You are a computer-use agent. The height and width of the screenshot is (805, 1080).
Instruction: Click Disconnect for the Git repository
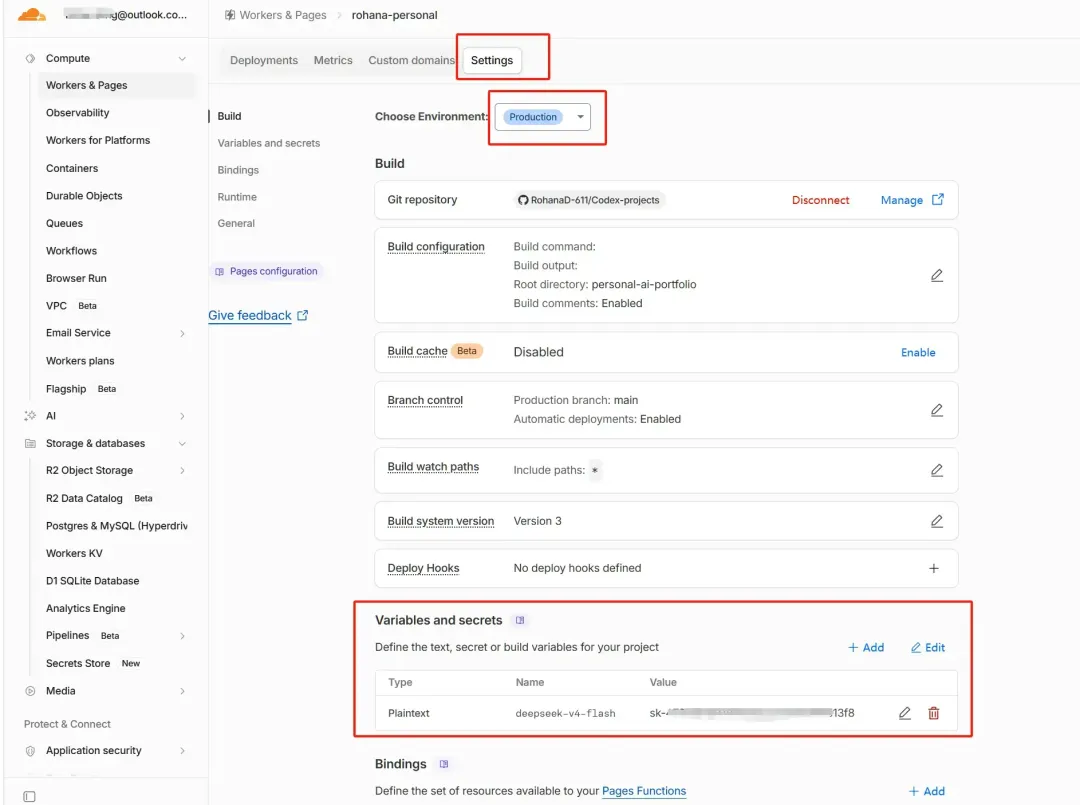pos(820,200)
